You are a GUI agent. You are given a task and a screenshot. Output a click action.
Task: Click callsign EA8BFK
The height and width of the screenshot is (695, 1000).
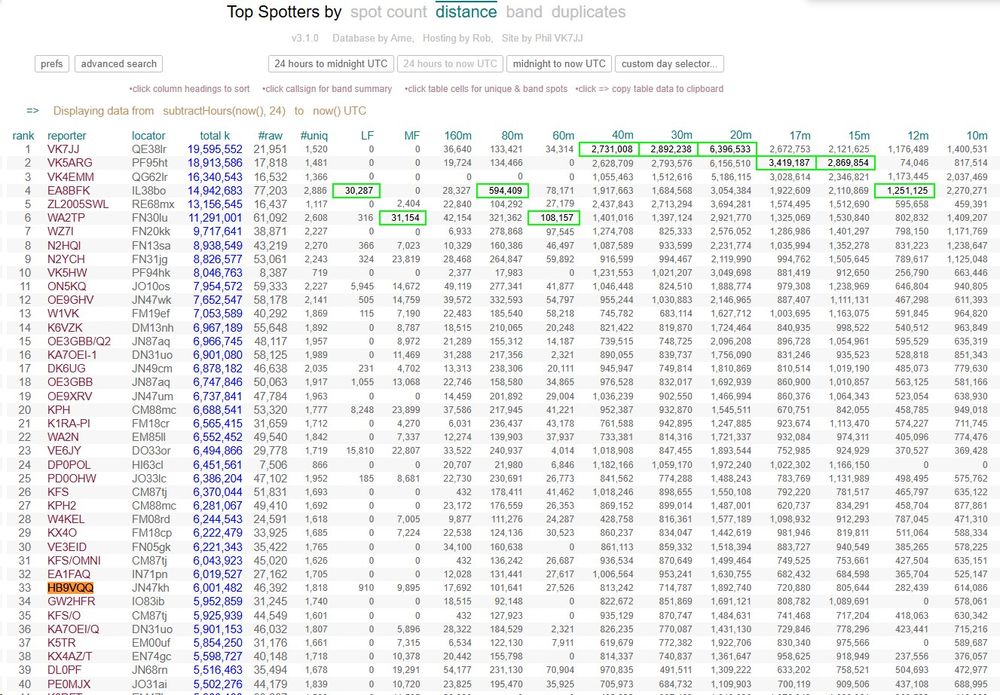(x=68, y=191)
